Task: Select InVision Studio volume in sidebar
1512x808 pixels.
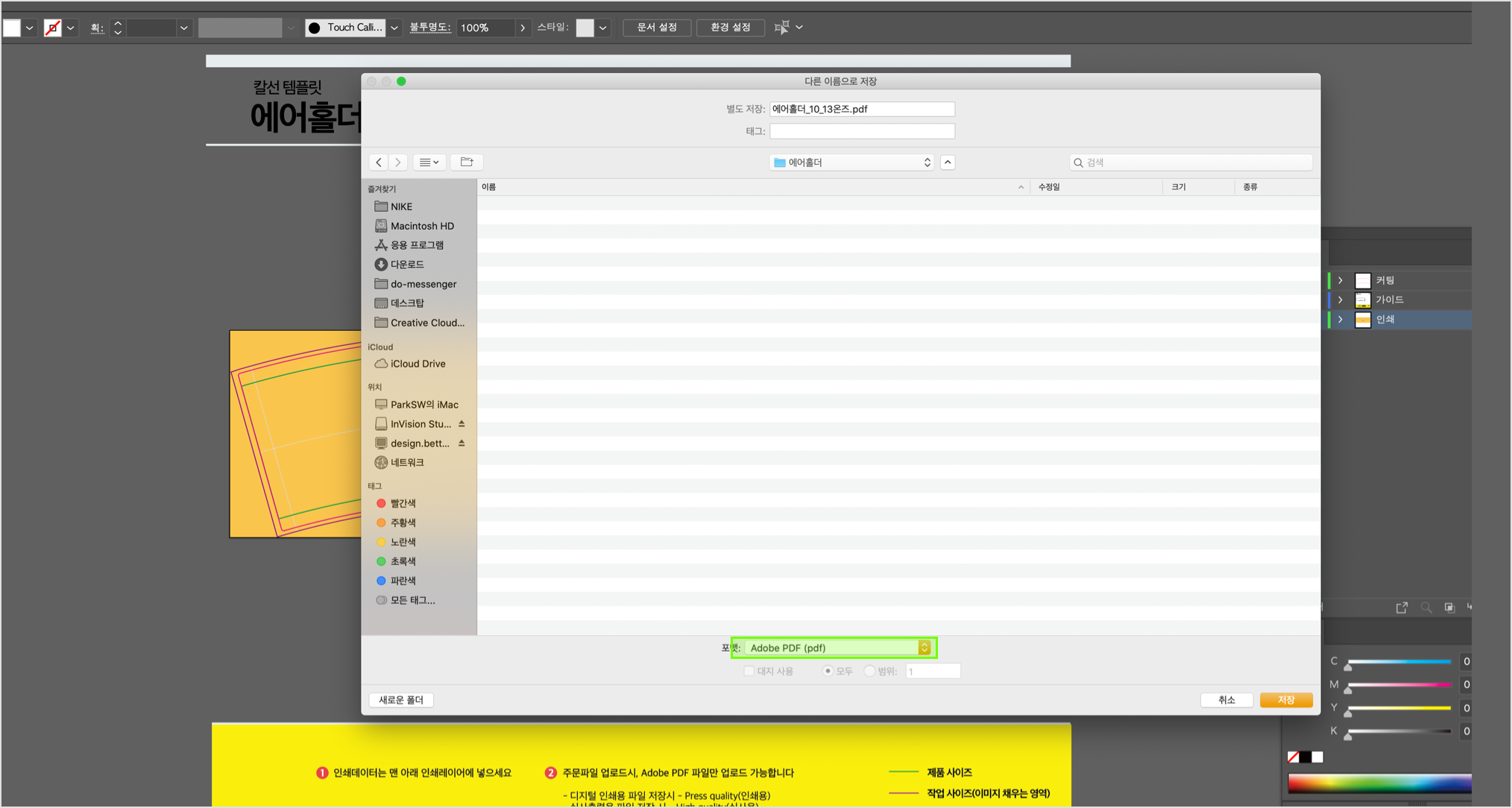Action: pos(413,424)
